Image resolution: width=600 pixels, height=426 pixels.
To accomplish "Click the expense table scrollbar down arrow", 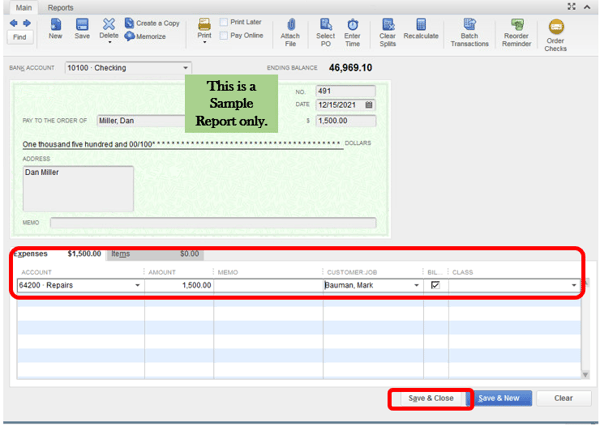I will click(585, 375).
